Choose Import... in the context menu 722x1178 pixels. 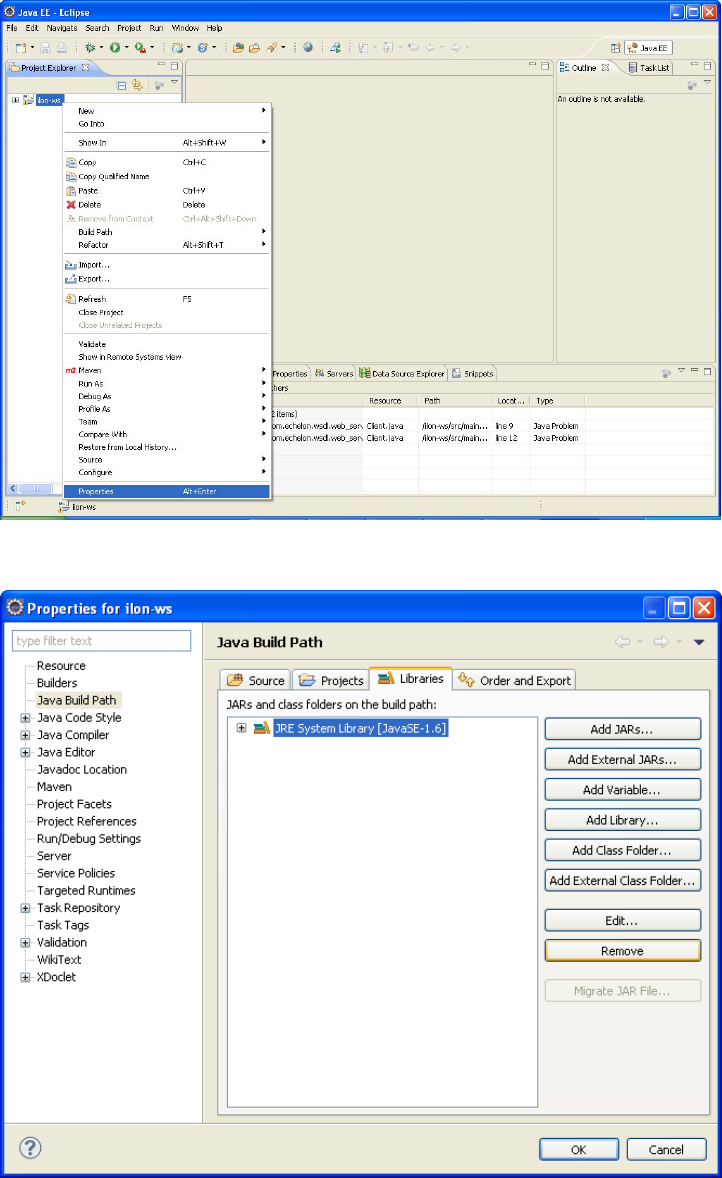coord(167,265)
